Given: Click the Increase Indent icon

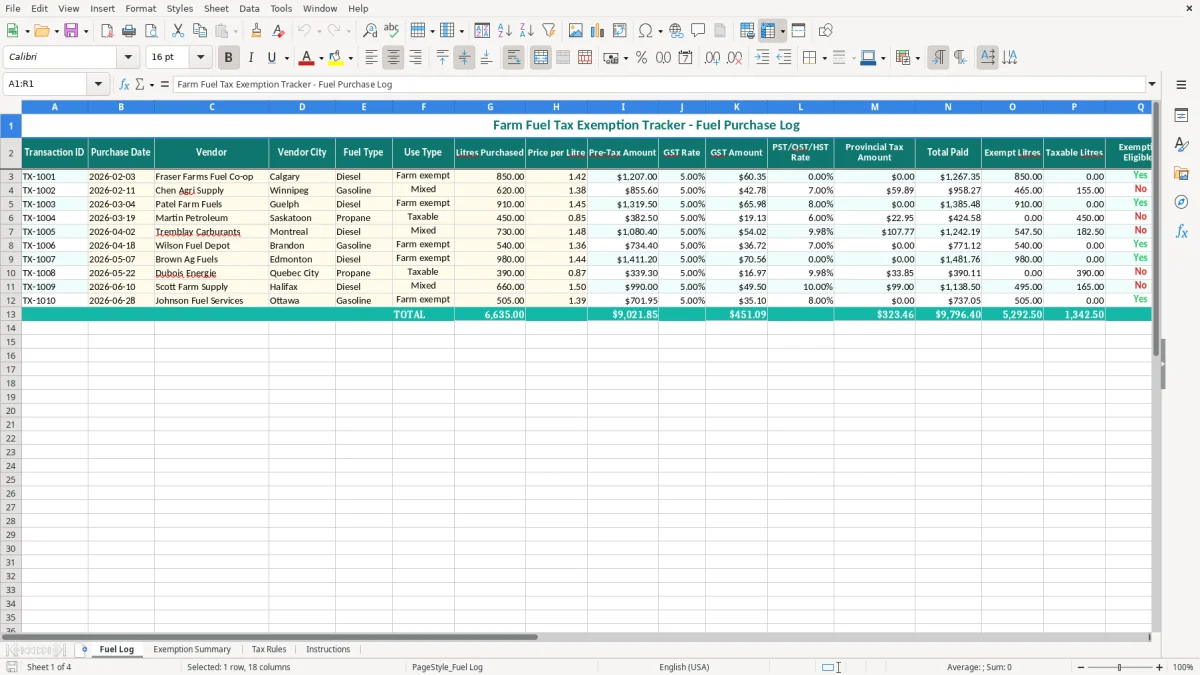Looking at the screenshot, I should (762, 58).
